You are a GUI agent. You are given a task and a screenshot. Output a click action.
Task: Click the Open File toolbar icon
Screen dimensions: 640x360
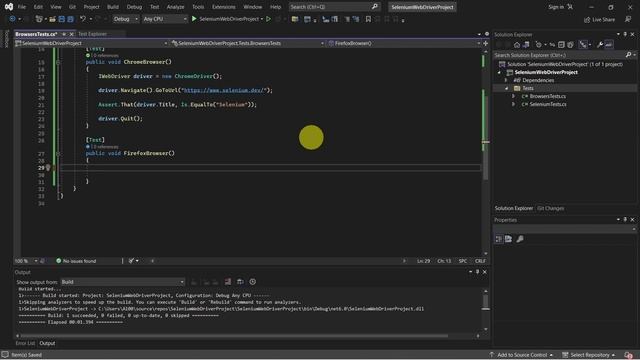pyautogui.click(x=52, y=19)
